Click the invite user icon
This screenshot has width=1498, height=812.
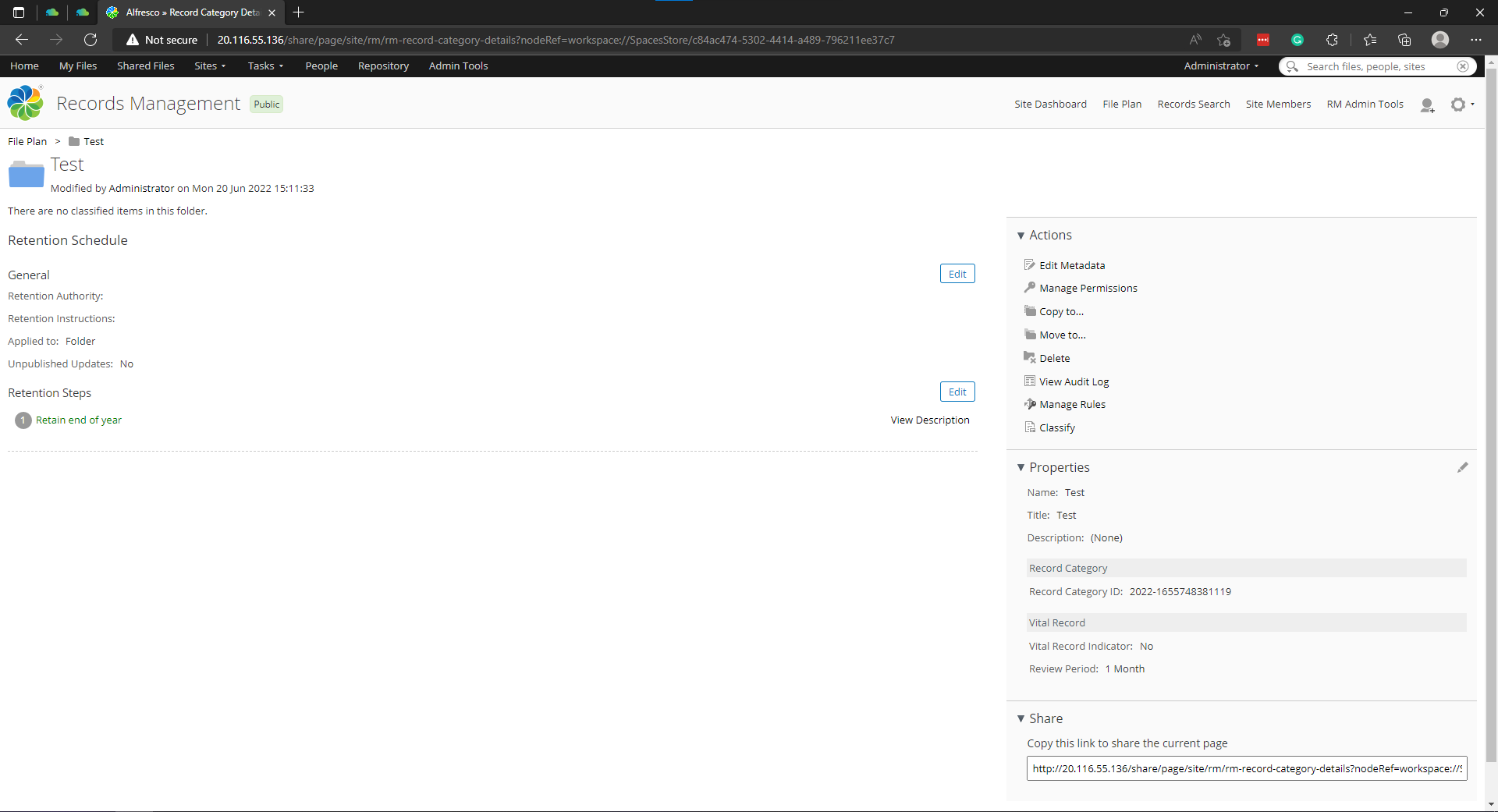pyautogui.click(x=1428, y=105)
